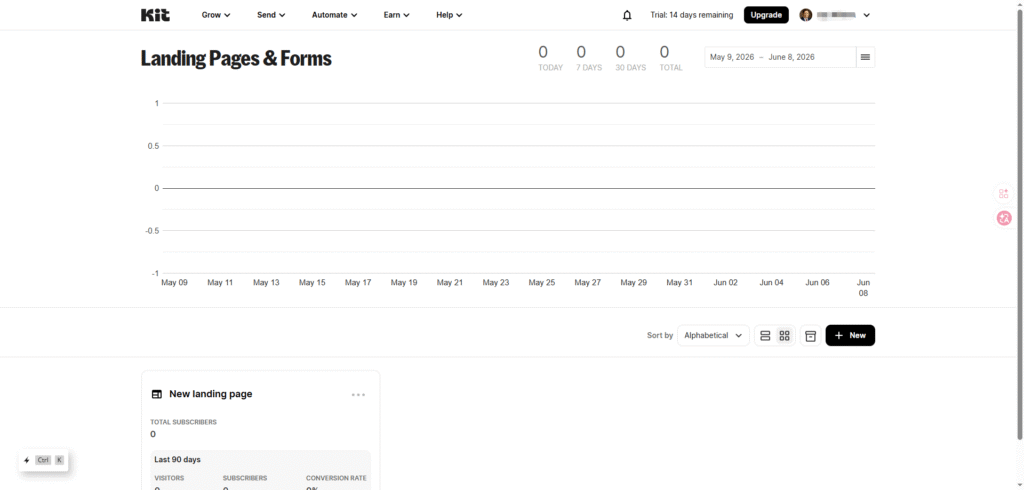Open the archived forms icon
This screenshot has height=490, width=1024.
[810, 335]
